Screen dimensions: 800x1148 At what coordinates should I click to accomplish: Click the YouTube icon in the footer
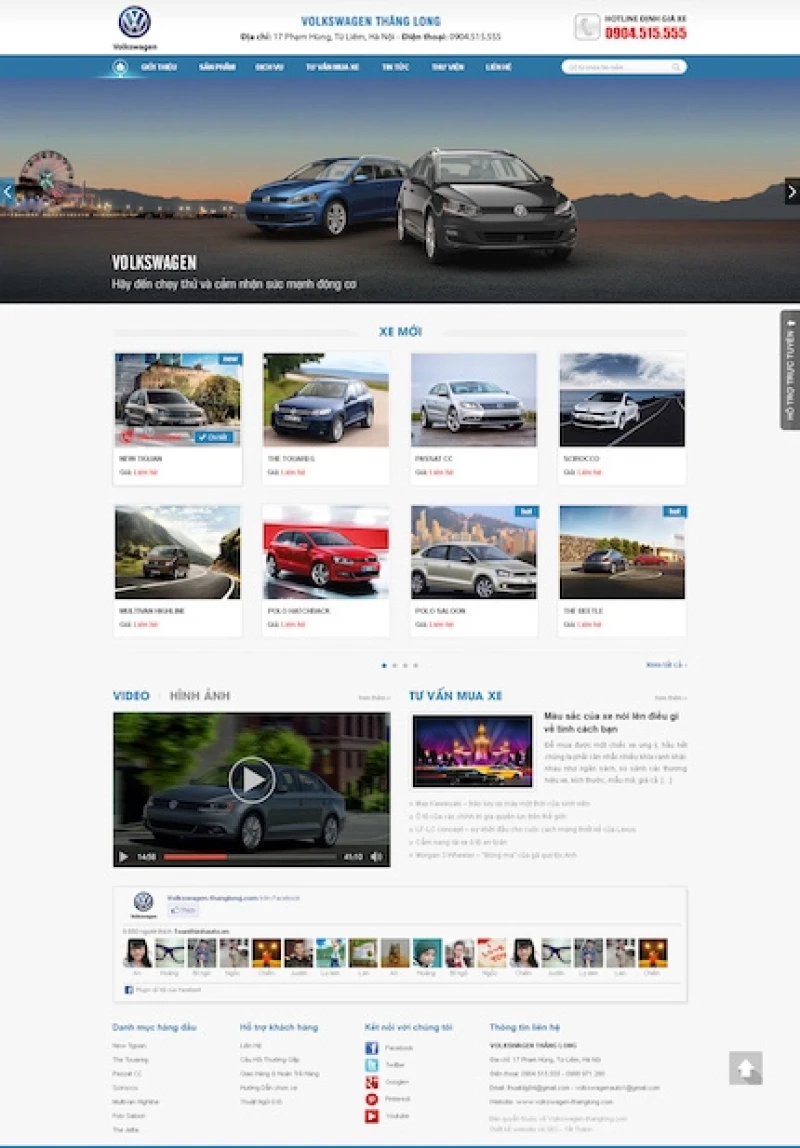pyautogui.click(x=371, y=1116)
